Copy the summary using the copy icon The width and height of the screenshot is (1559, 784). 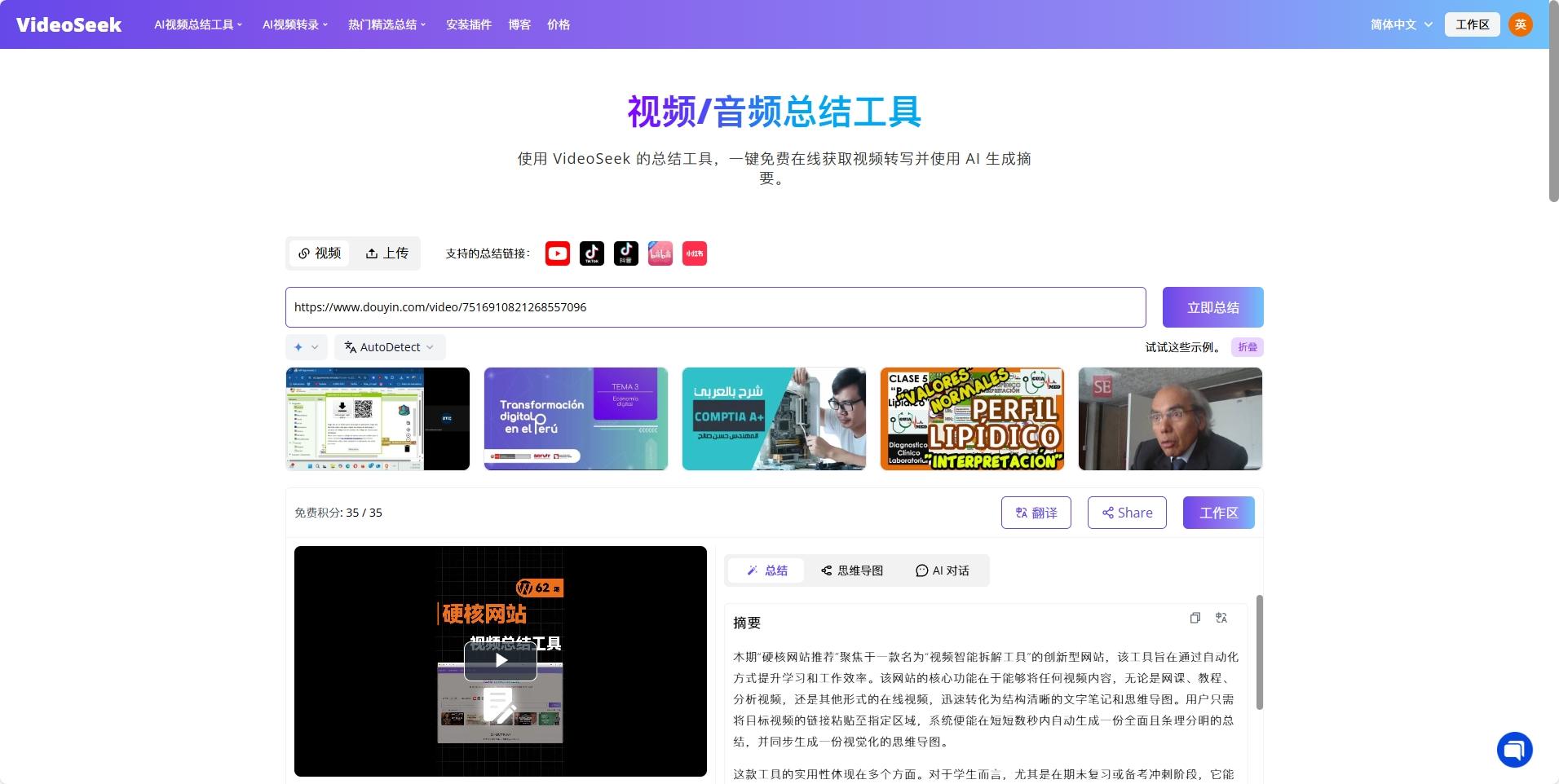(x=1195, y=618)
